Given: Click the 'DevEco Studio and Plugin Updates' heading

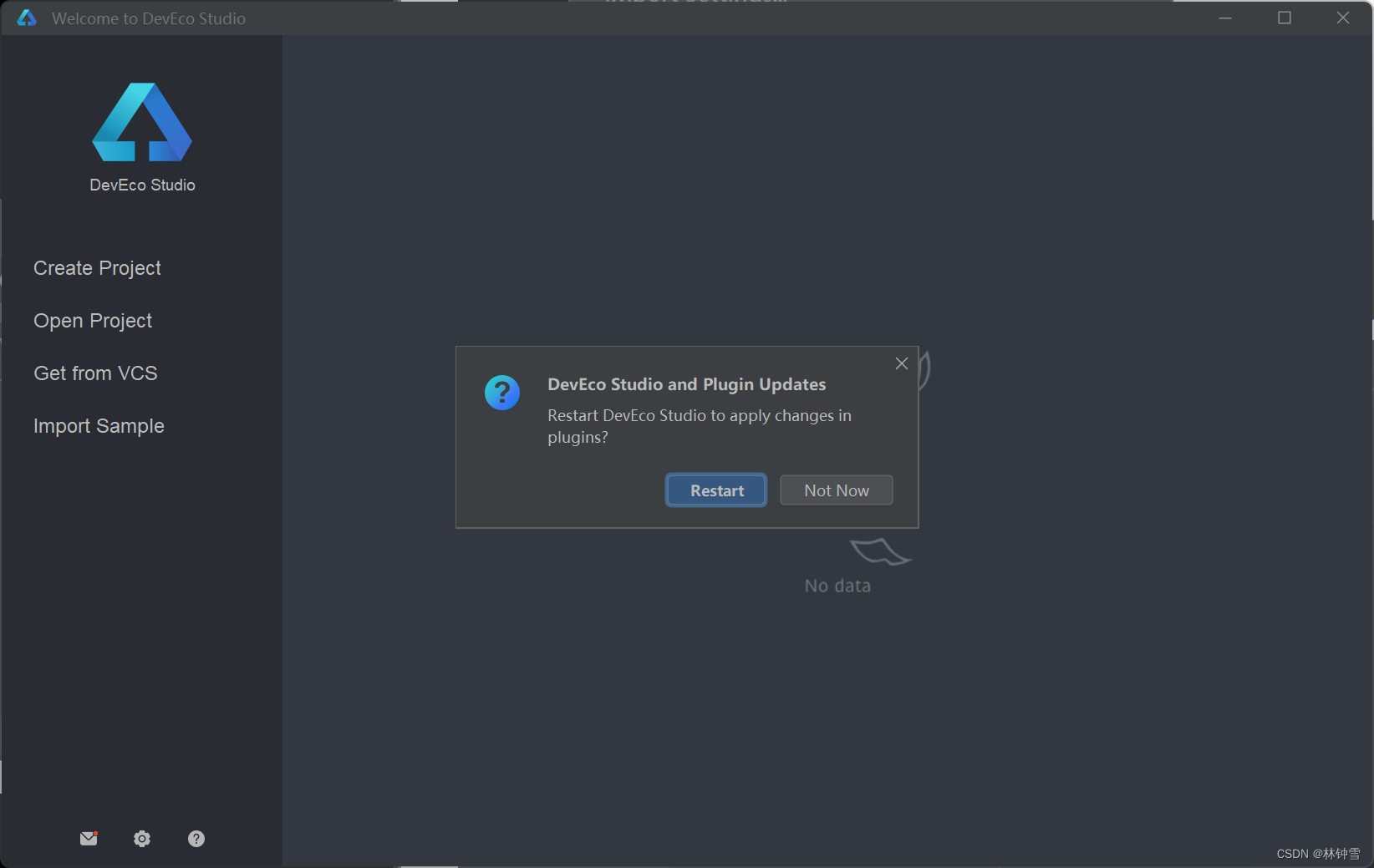Looking at the screenshot, I should [x=687, y=384].
